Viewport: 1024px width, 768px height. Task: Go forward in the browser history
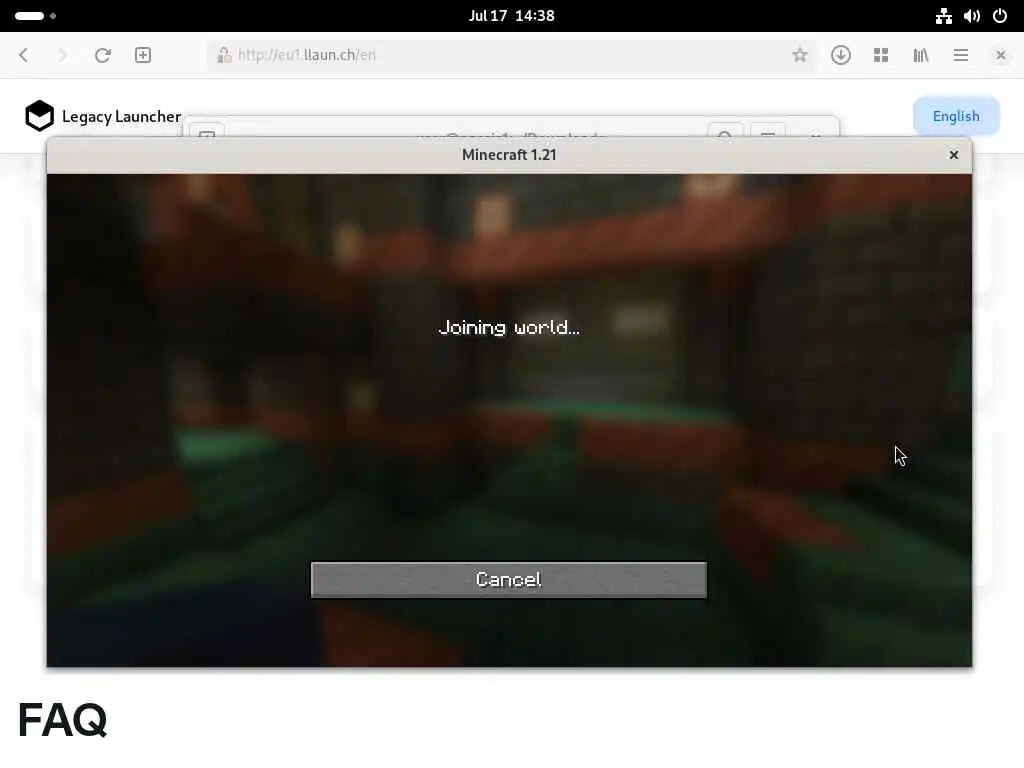62,55
